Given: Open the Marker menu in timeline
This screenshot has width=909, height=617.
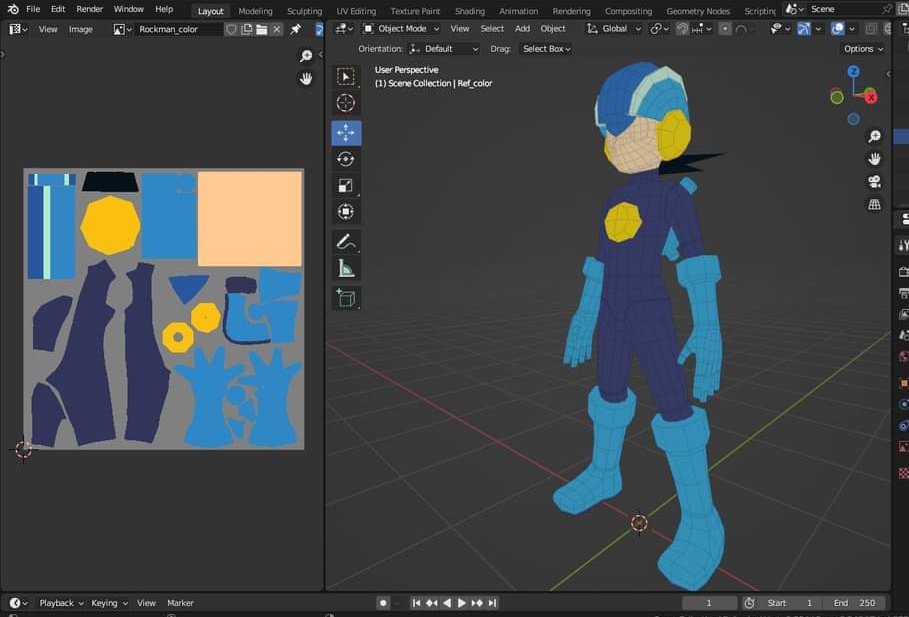Looking at the screenshot, I should (180, 603).
